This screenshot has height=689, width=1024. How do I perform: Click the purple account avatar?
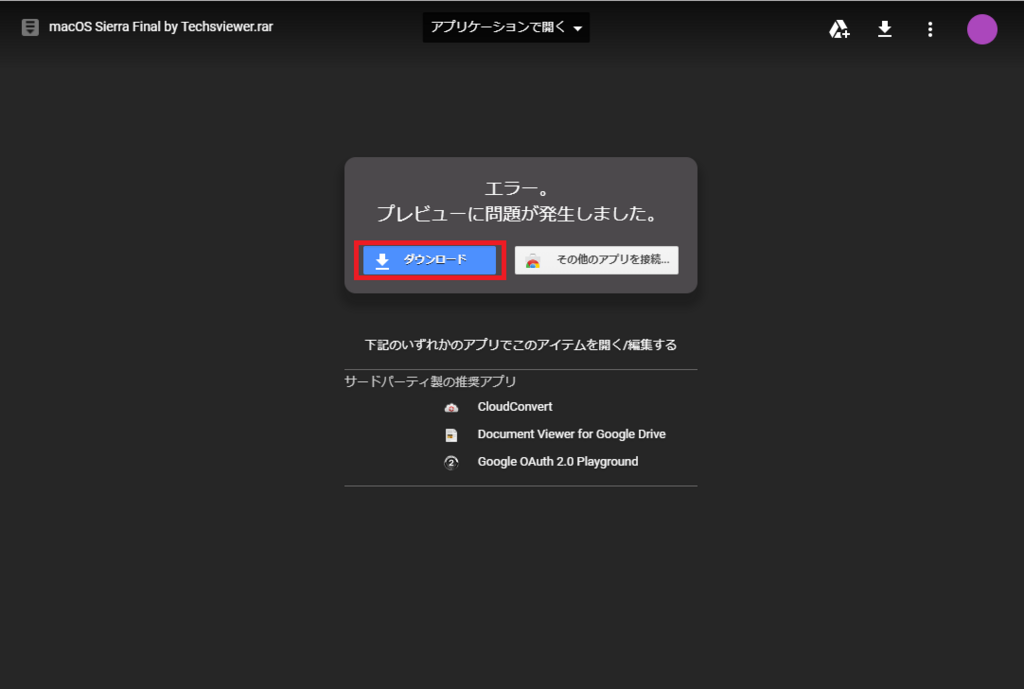(x=981, y=29)
